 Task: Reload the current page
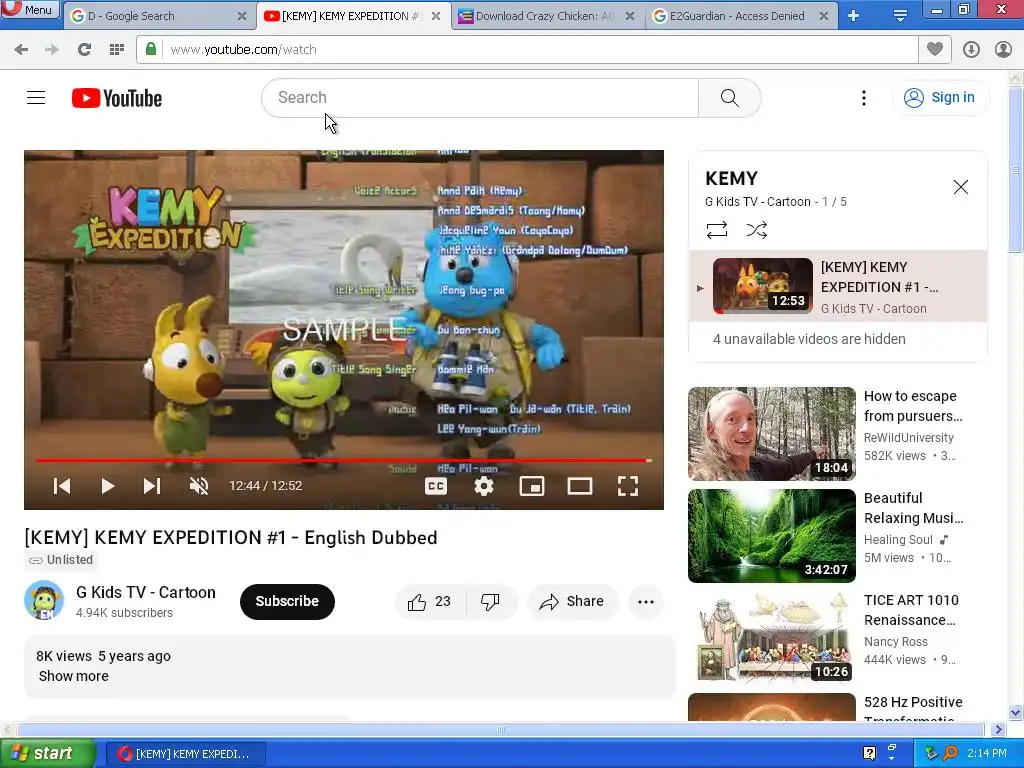click(84, 50)
